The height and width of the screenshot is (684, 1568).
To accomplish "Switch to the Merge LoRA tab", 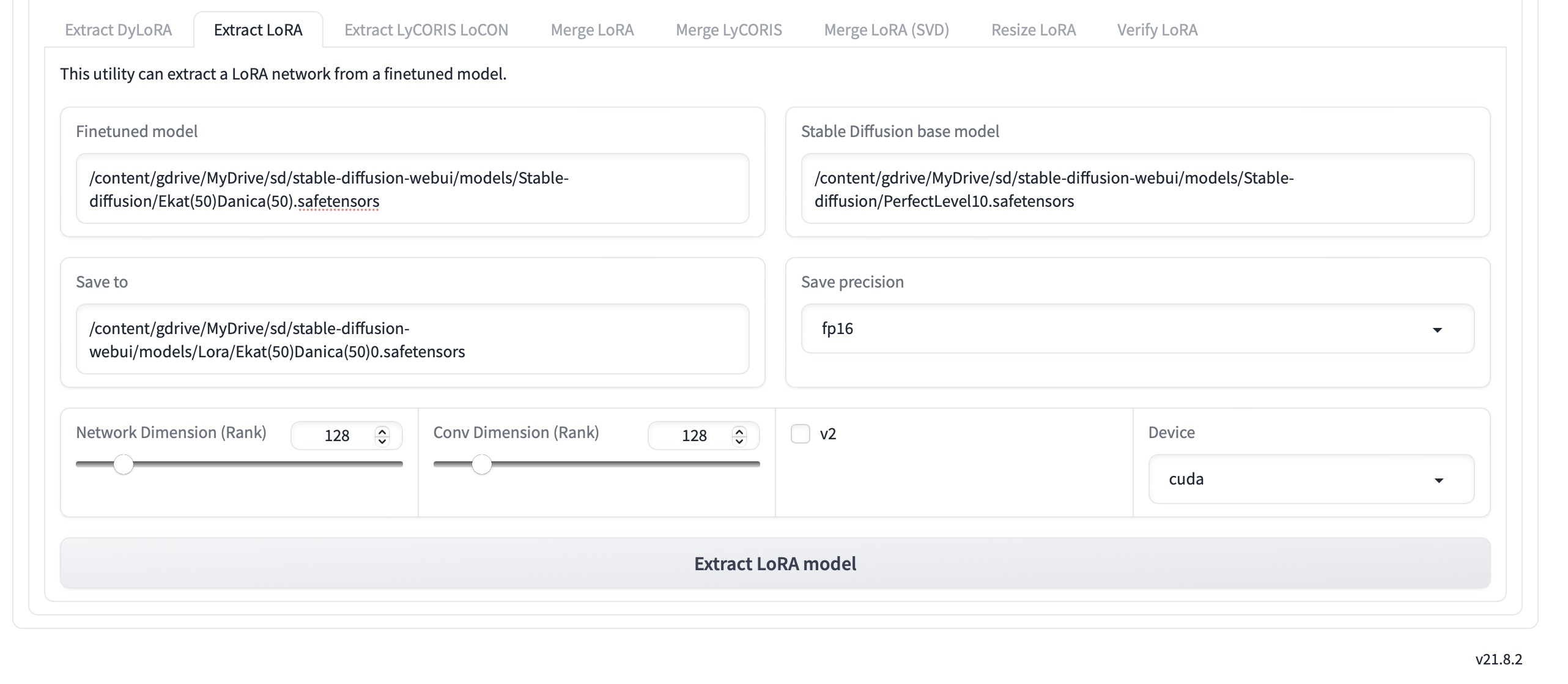I will [592, 29].
